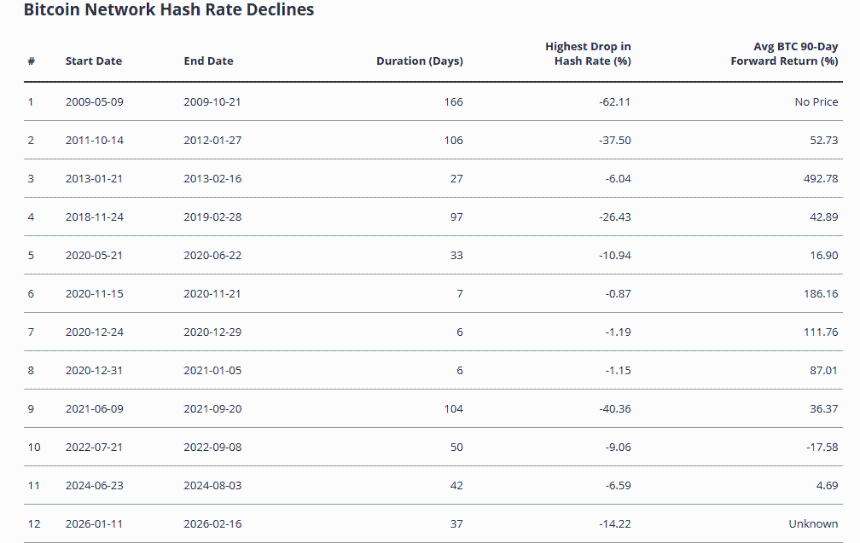Click the Start Date column header
860x543 pixels.
point(93,61)
